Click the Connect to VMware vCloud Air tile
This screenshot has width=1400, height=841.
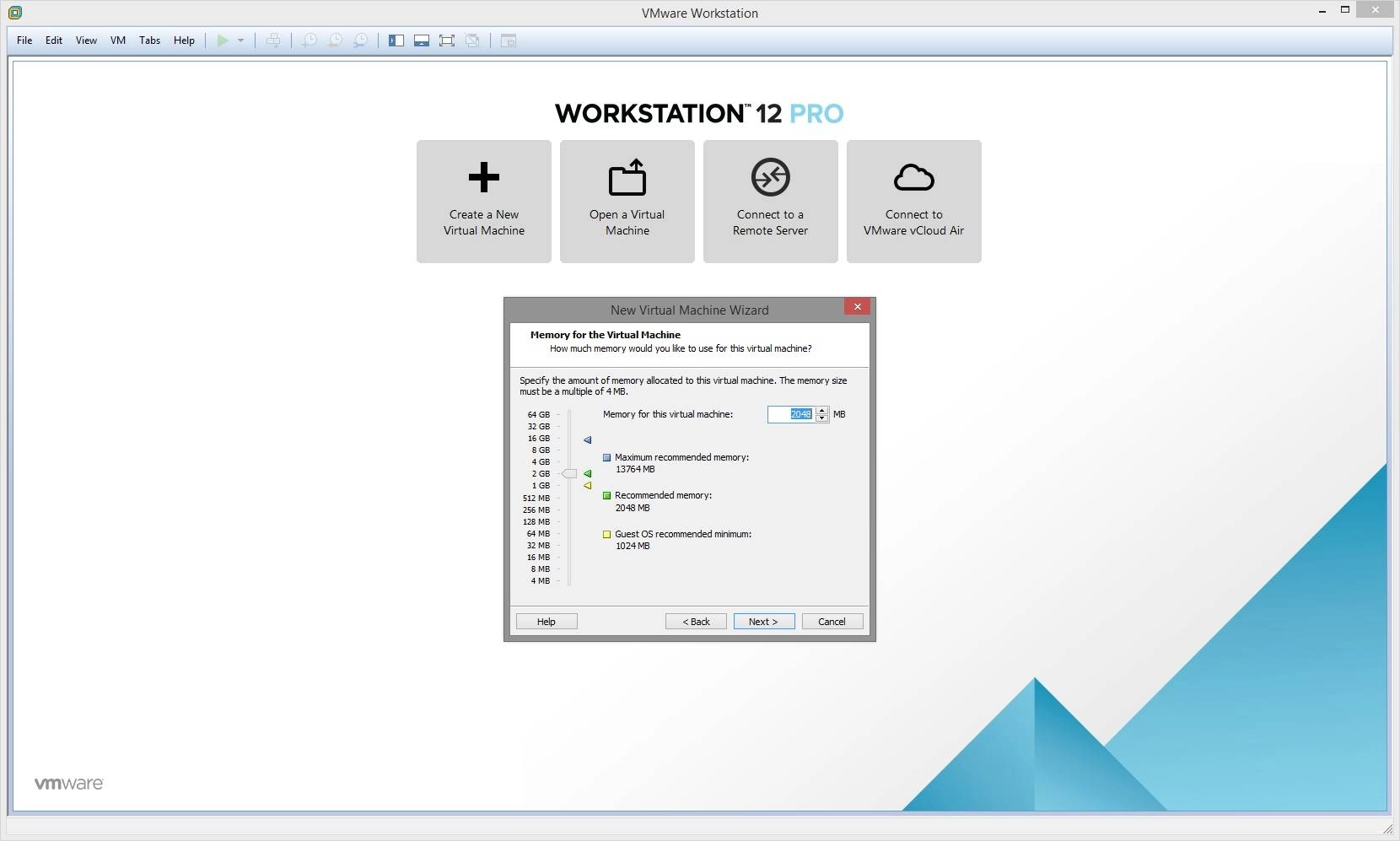[914, 202]
